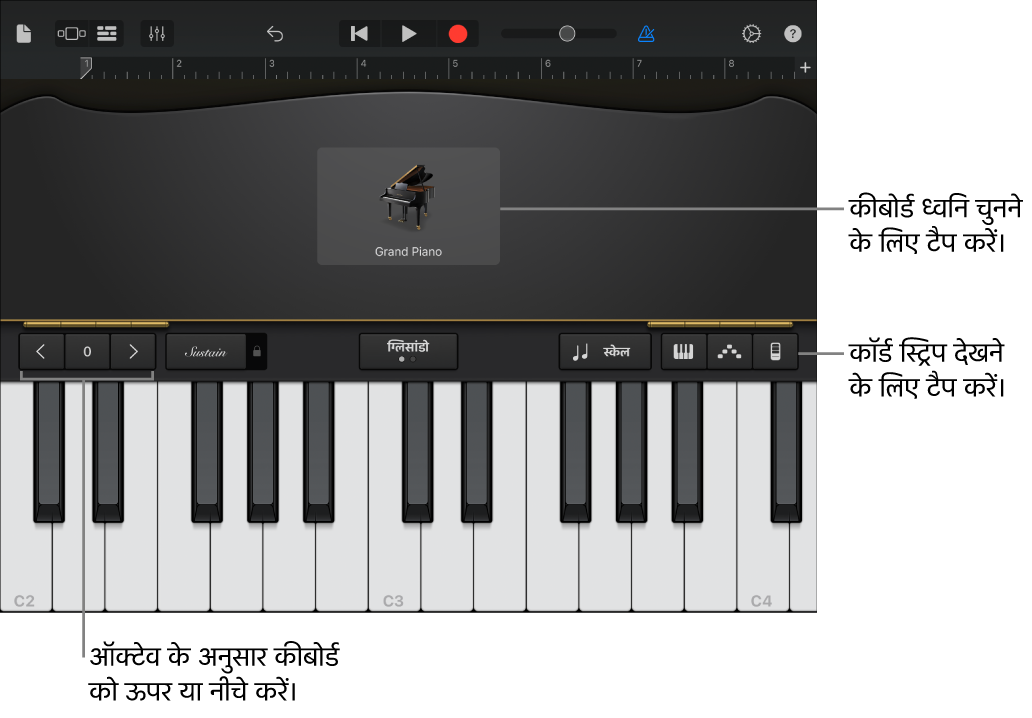
Task: Open keyboard layout controls icon
Action: click(683, 351)
